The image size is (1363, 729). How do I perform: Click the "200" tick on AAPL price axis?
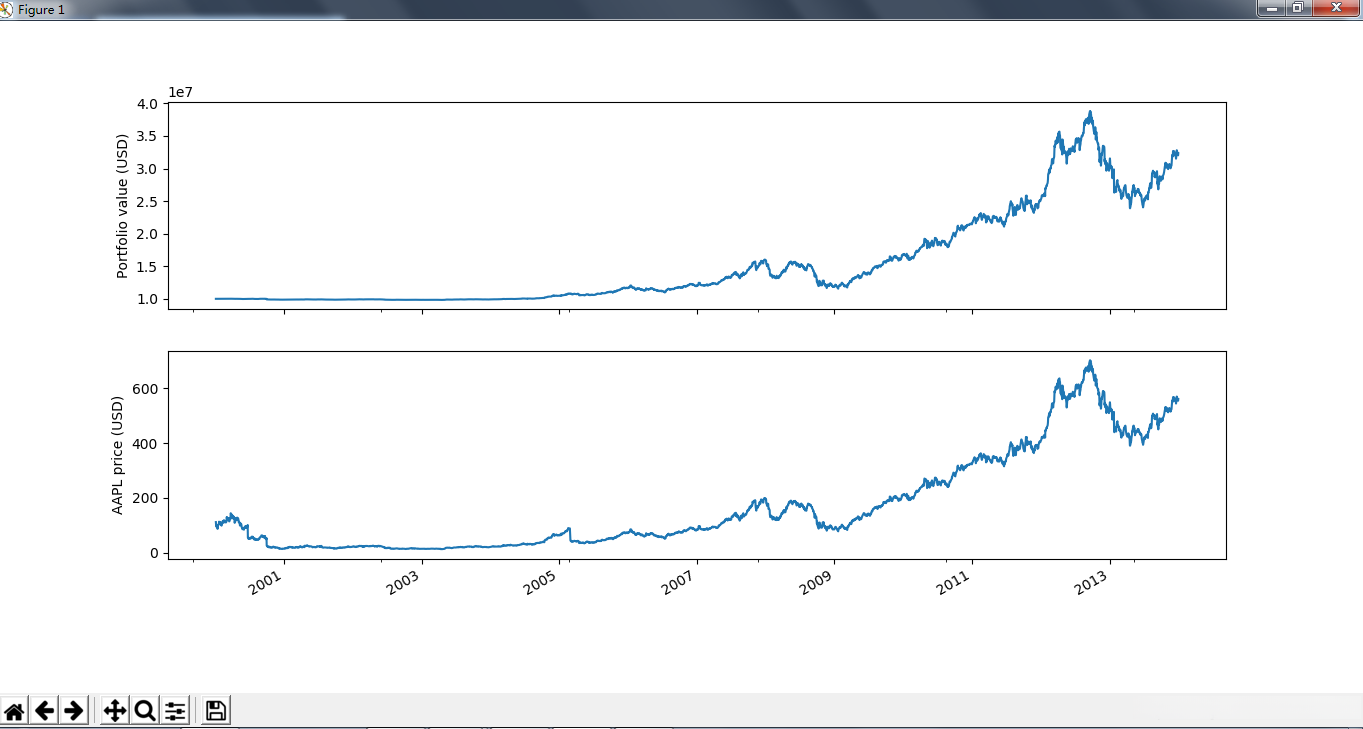point(146,498)
